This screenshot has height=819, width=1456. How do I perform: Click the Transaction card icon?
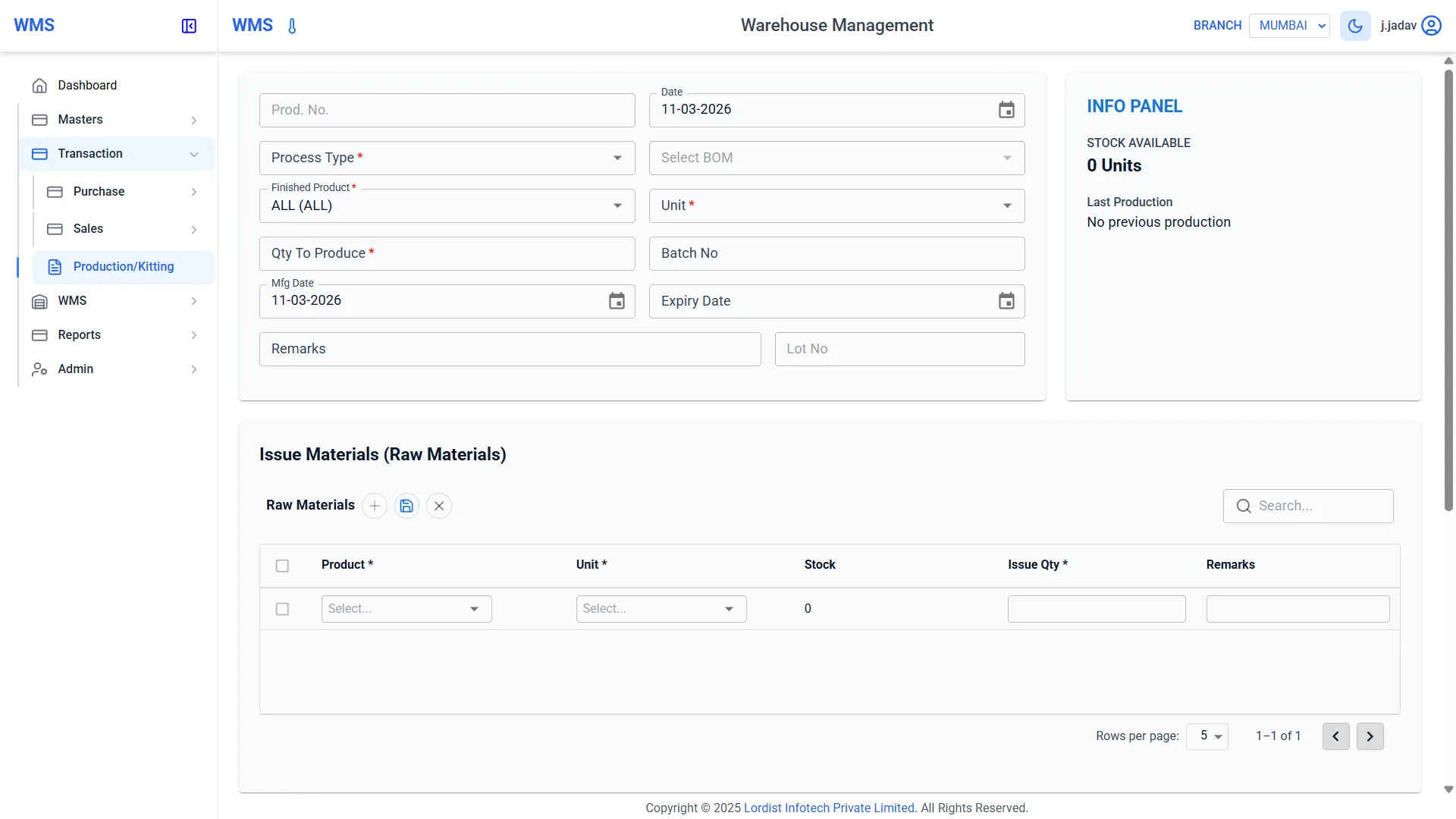(x=39, y=154)
